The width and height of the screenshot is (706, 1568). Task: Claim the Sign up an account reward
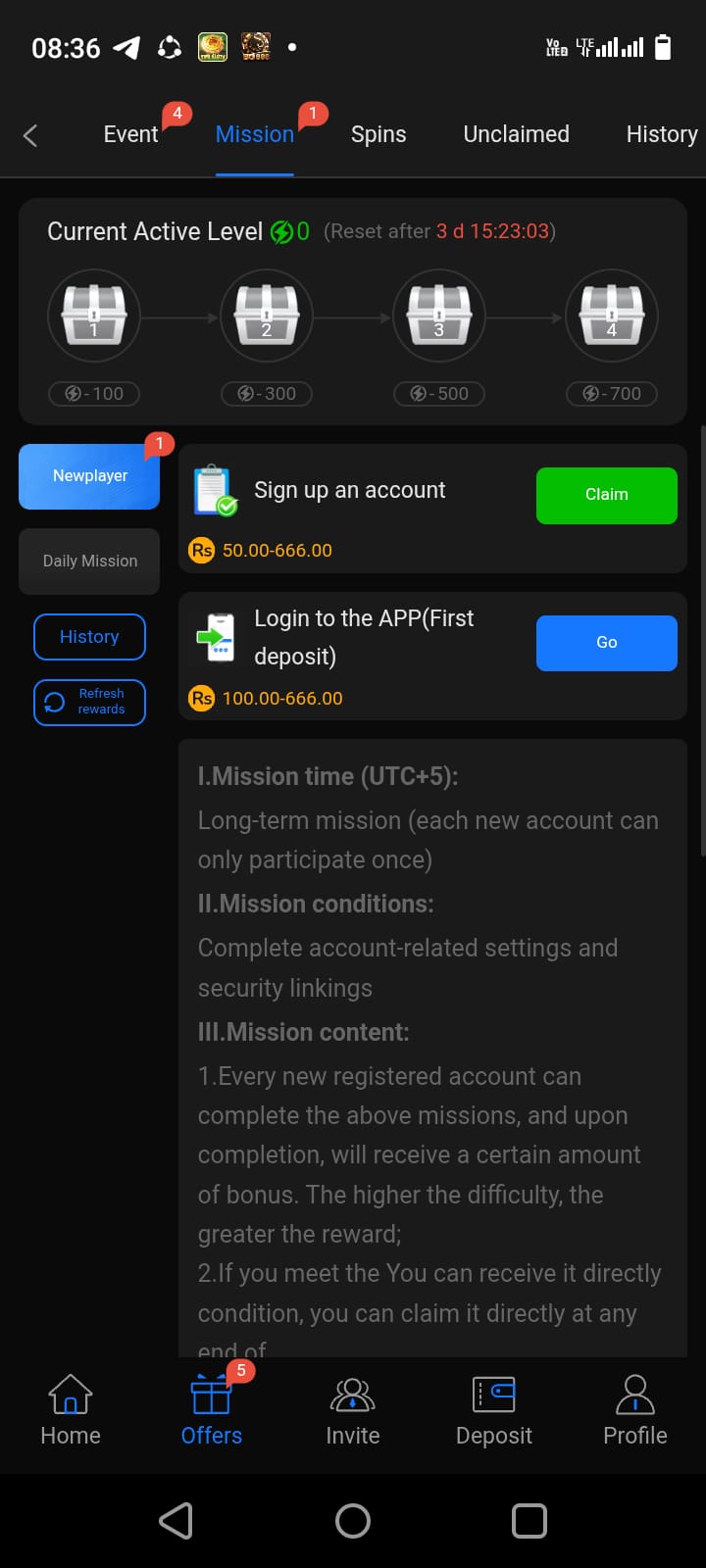[607, 495]
